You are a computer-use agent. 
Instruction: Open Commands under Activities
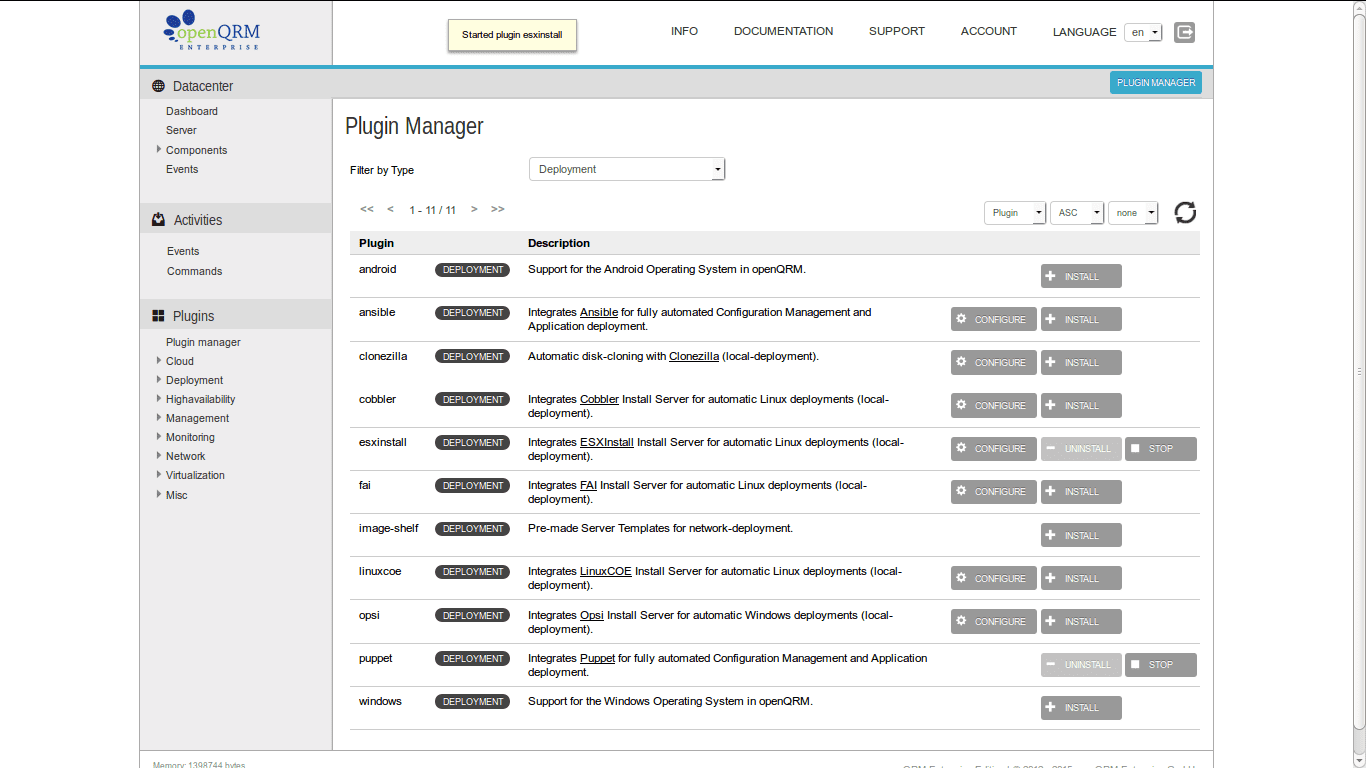tap(194, 271)
